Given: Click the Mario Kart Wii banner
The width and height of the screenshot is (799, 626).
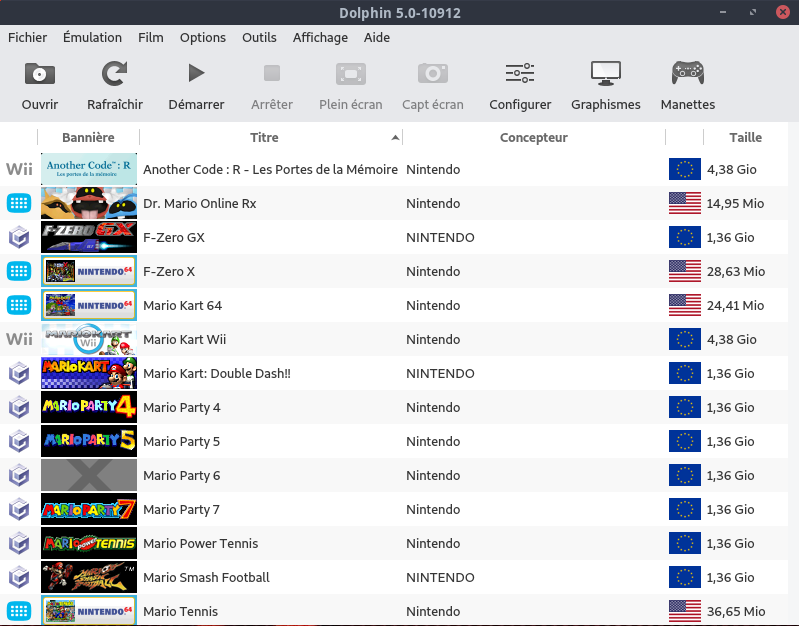Looking at the screenshot, I should tap(89, 339).
